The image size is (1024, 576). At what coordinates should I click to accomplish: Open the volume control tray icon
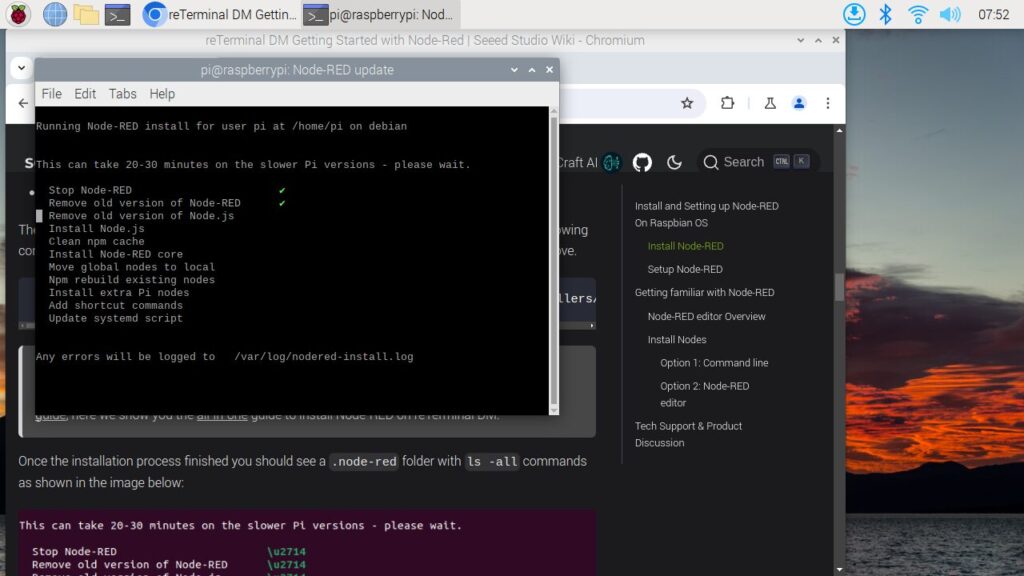click(950, 14)
